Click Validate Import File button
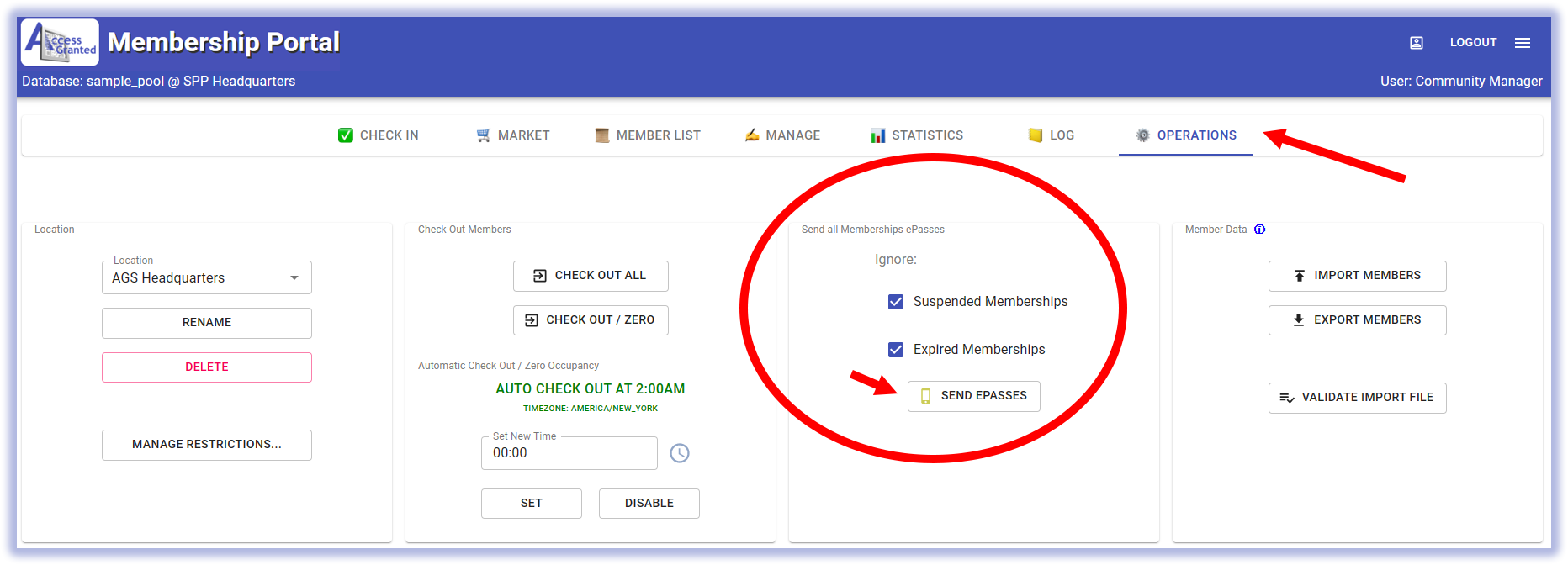The image size is (1568, 565). (1357, 398)
